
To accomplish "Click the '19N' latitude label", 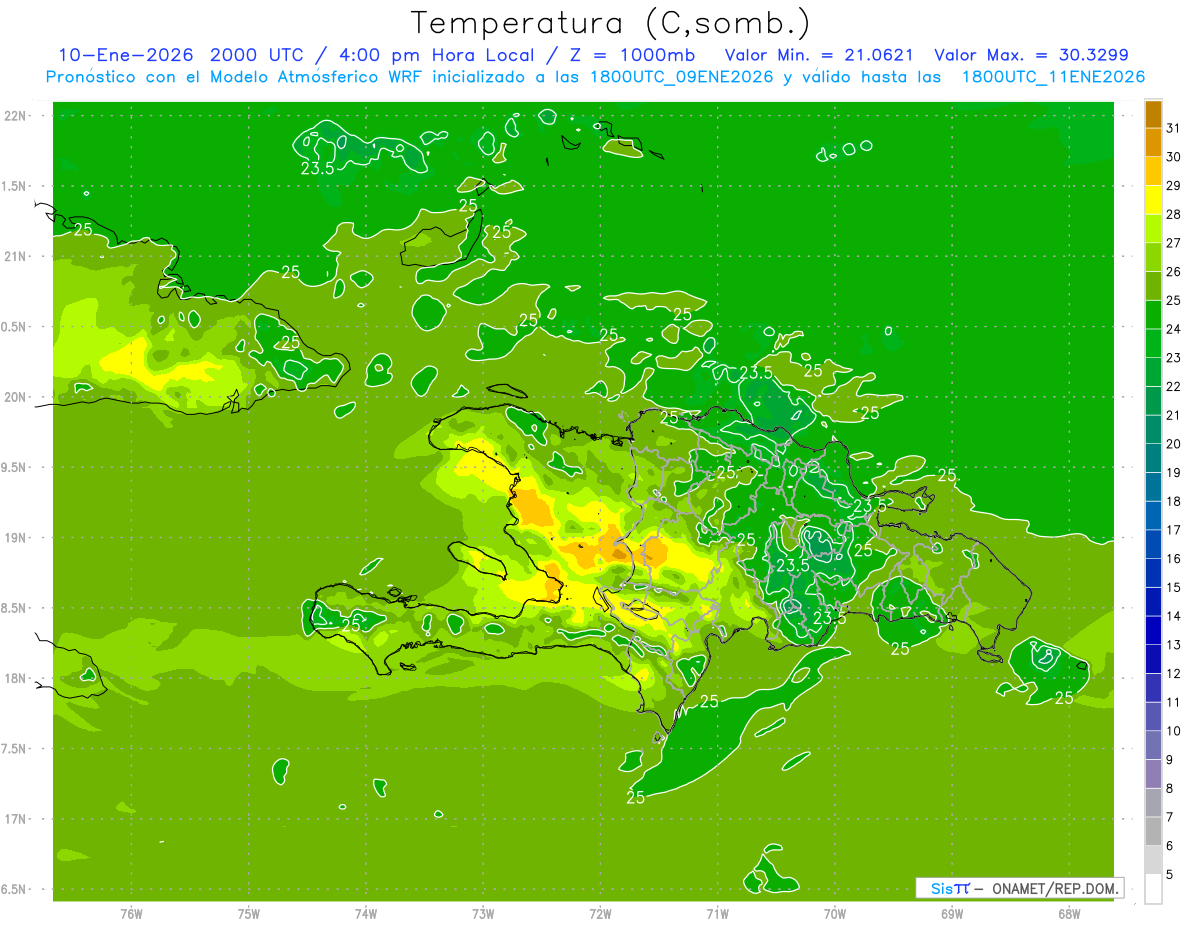I will point(16,538).
